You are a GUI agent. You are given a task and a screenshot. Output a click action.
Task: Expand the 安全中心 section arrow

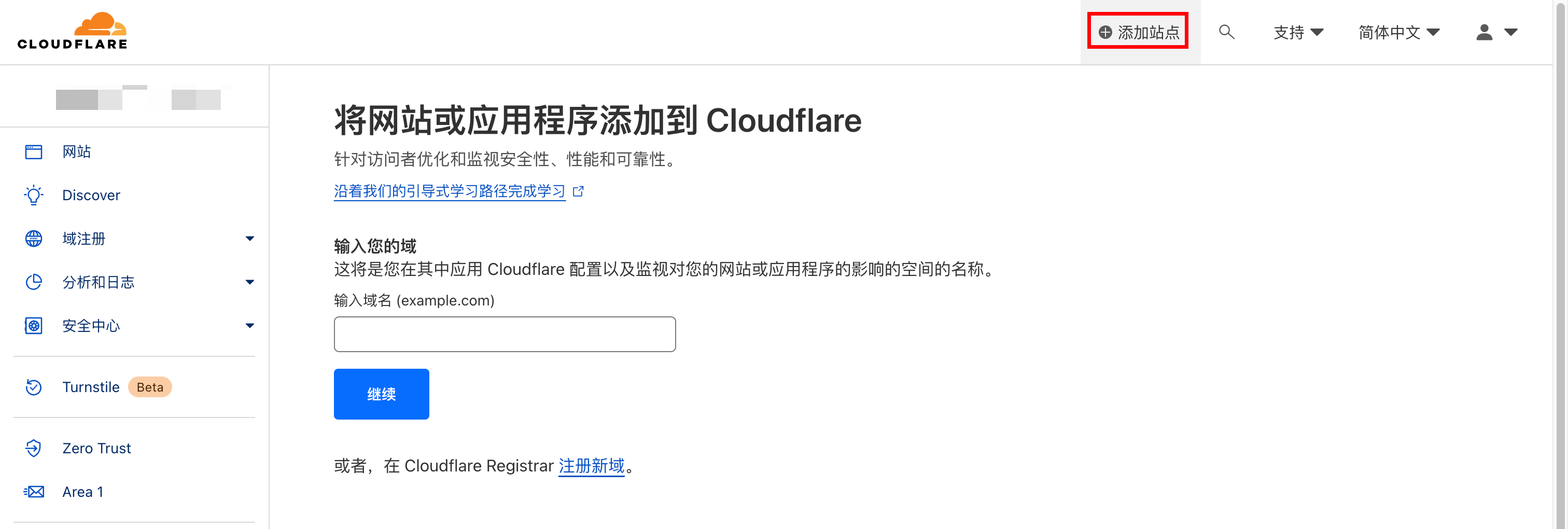click(x=249, y=326)
